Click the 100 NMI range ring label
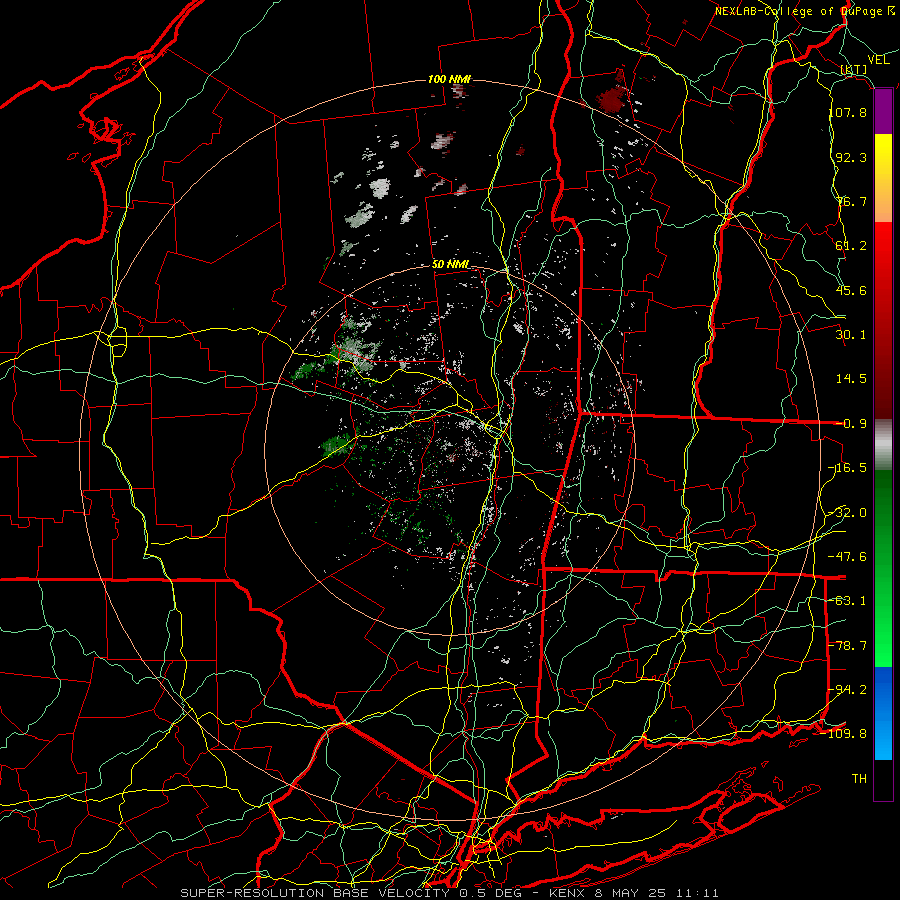Image resolution: width=900 pixels, height=900 pixels. 449,79
